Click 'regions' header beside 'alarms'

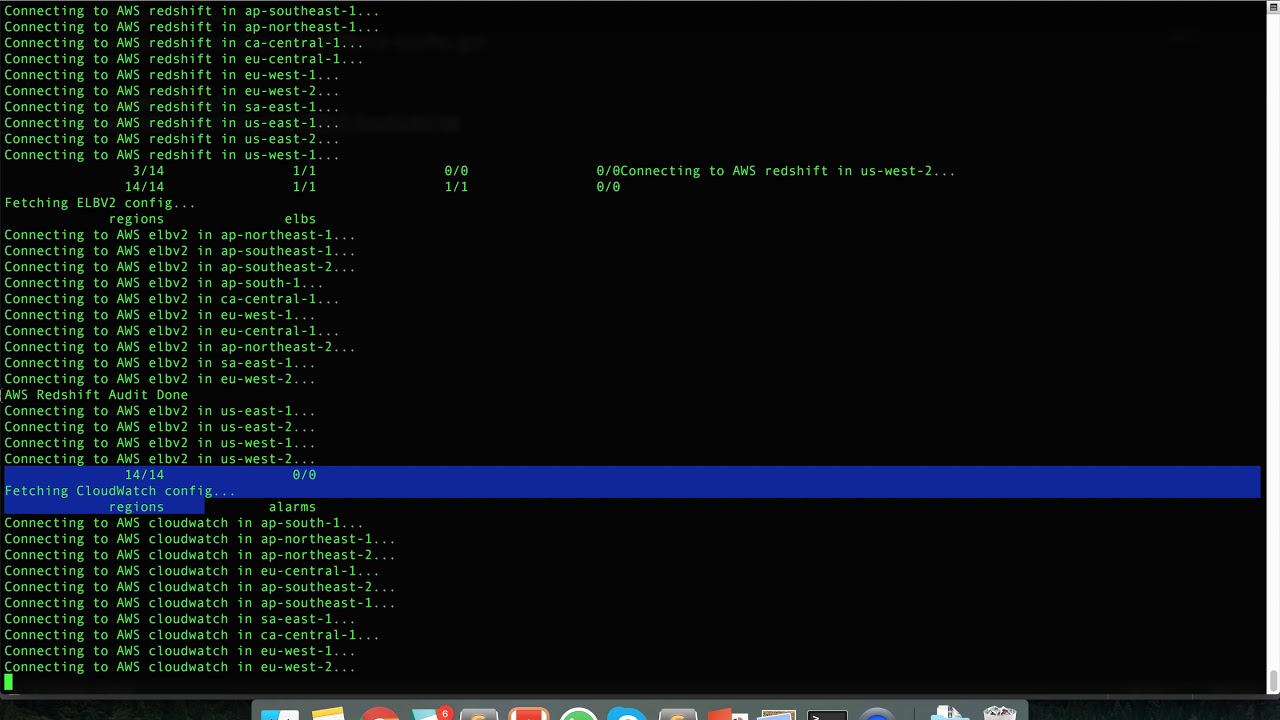136,507
